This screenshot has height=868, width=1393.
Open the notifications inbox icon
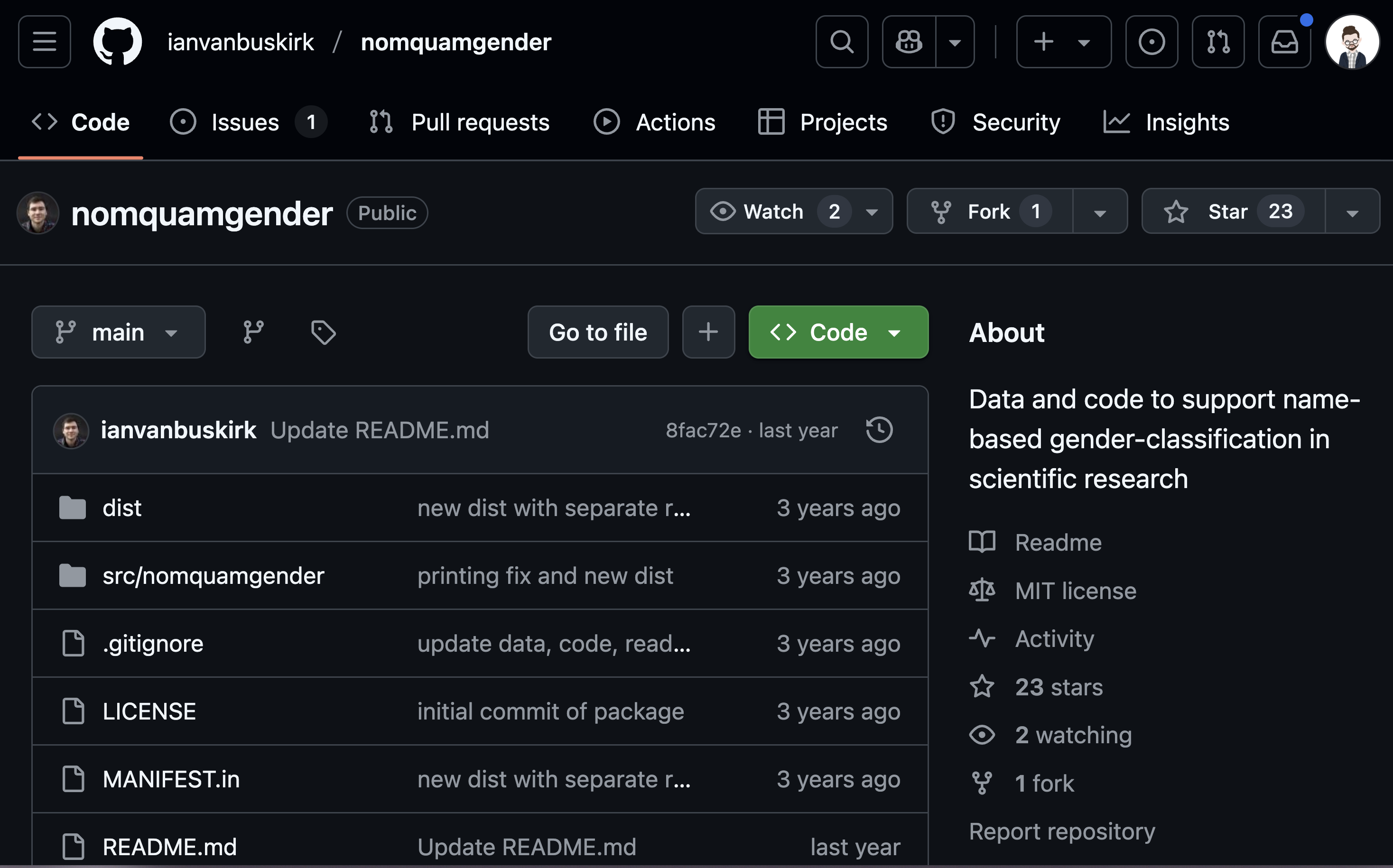[x=1284, y=42]
